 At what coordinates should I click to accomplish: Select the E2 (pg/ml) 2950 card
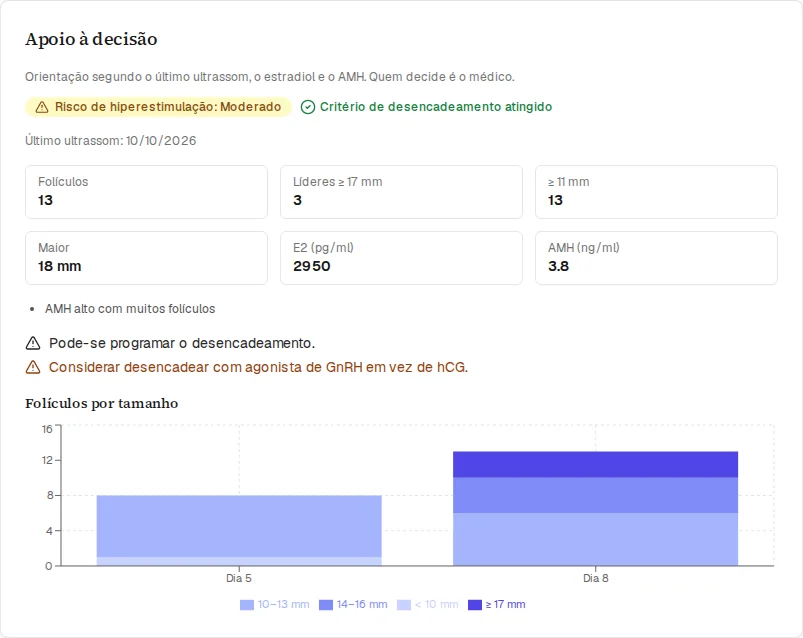pyautogui.click(x=402, y=258)
